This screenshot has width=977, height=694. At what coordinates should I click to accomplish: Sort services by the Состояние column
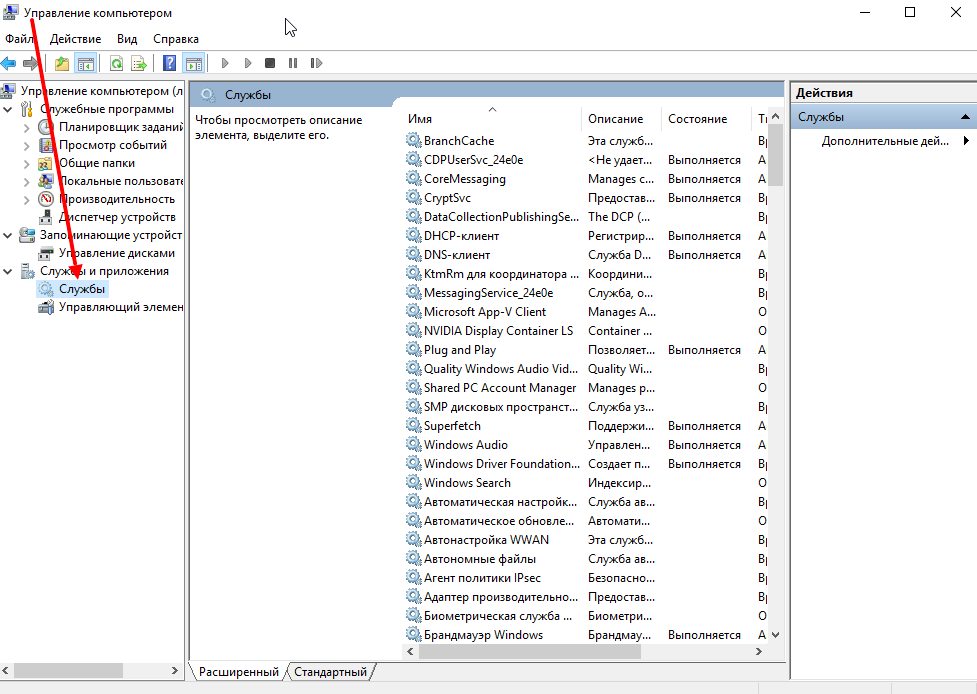coord(707,118)
